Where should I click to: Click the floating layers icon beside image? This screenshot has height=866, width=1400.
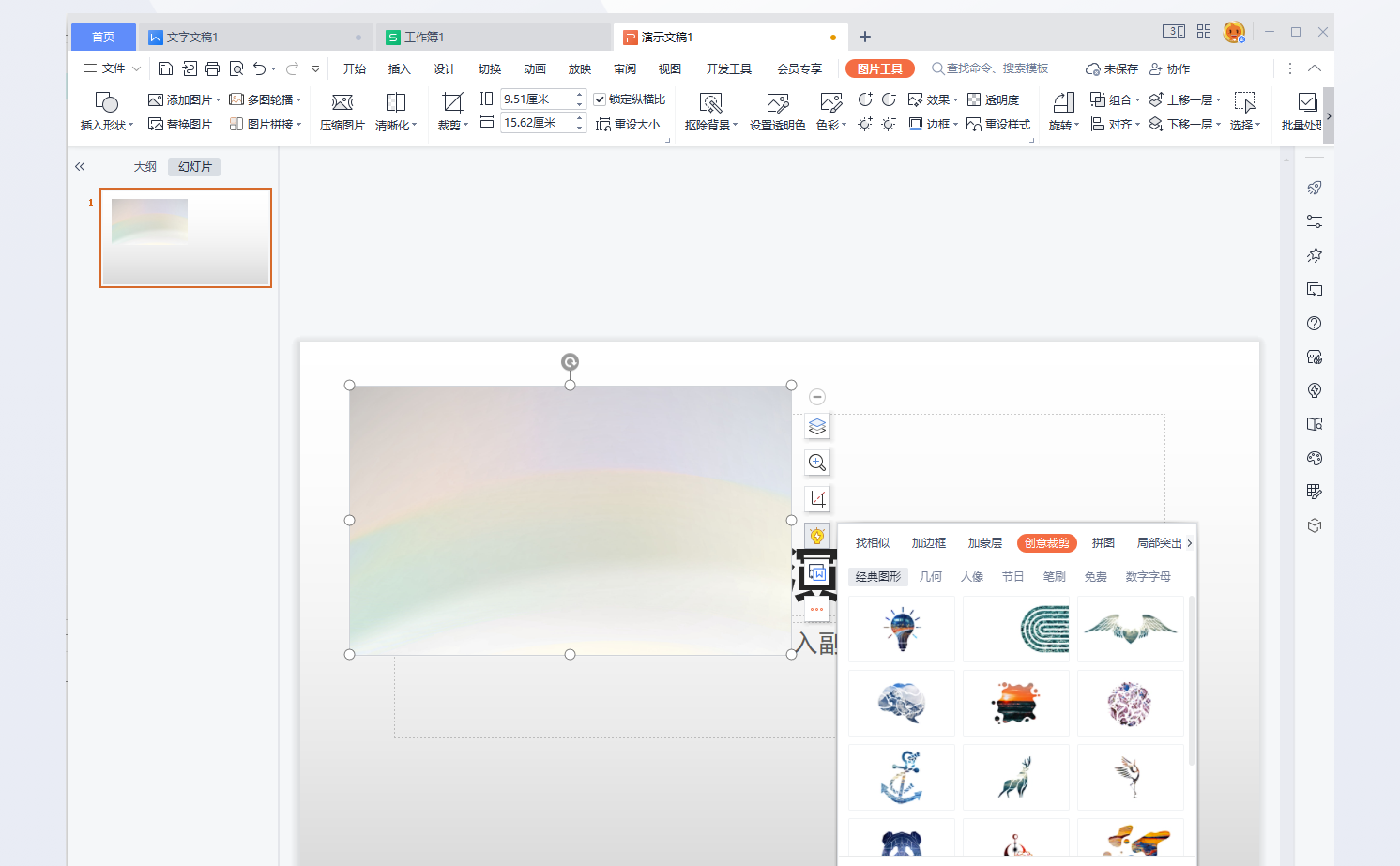817,427
